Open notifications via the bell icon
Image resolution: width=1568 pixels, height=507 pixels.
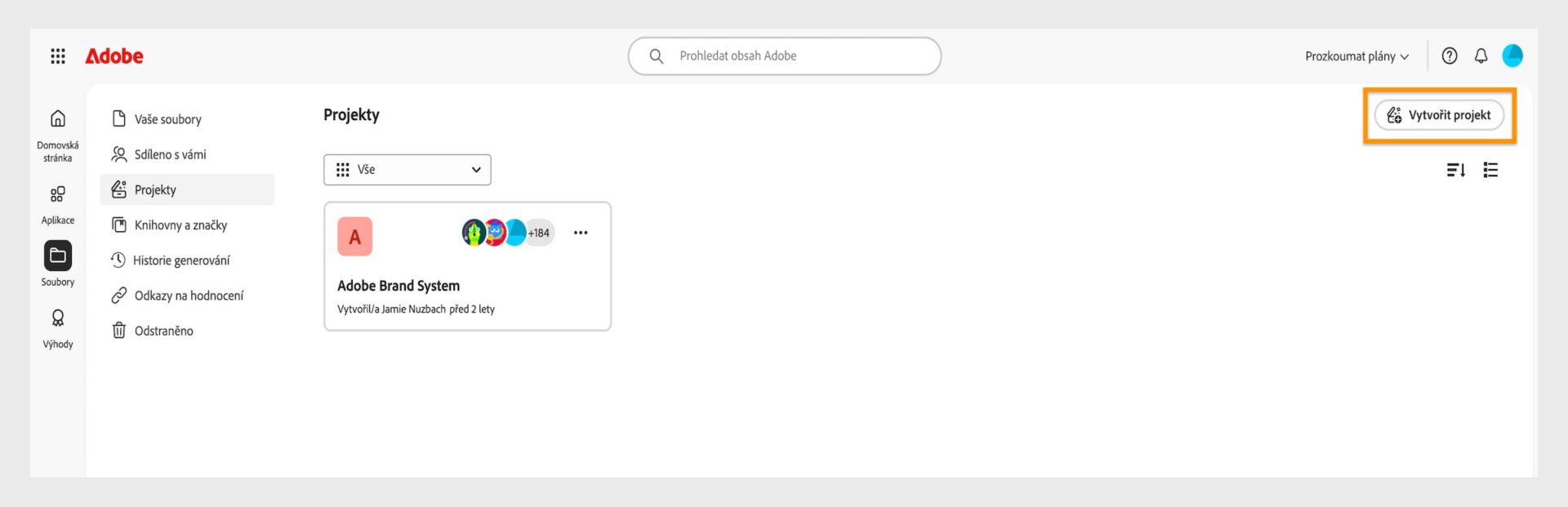[1481, 56]
